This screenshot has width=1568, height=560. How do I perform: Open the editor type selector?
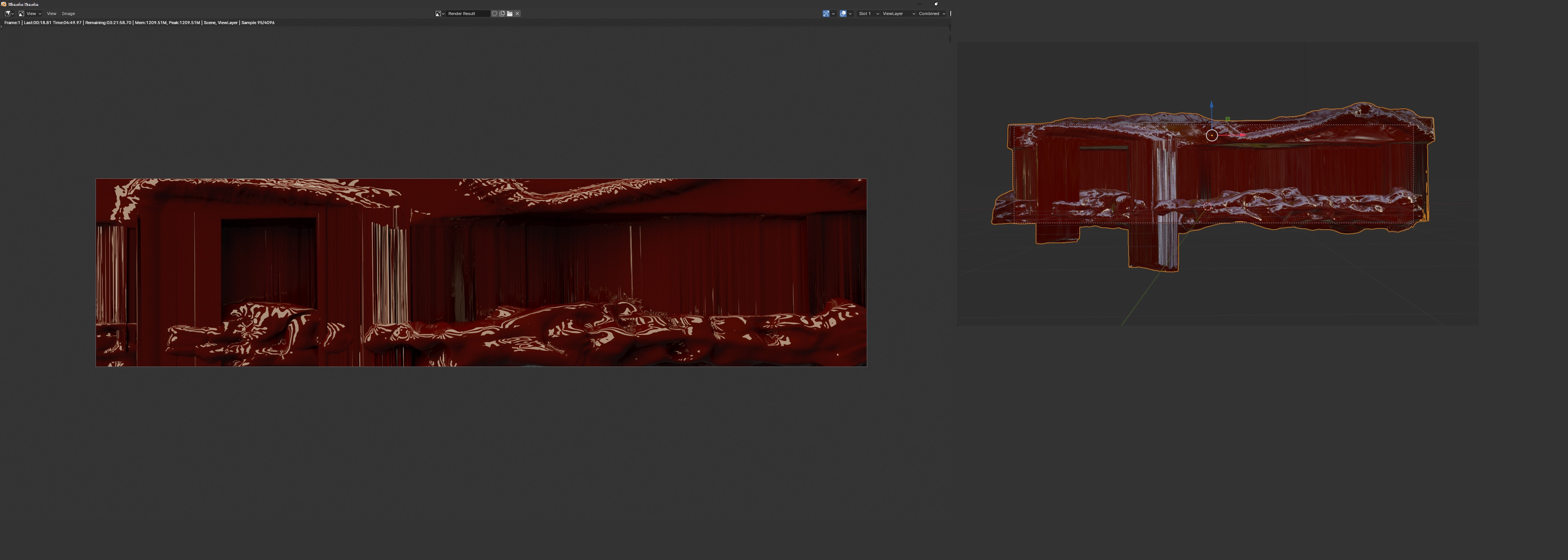tap(9, 14)
